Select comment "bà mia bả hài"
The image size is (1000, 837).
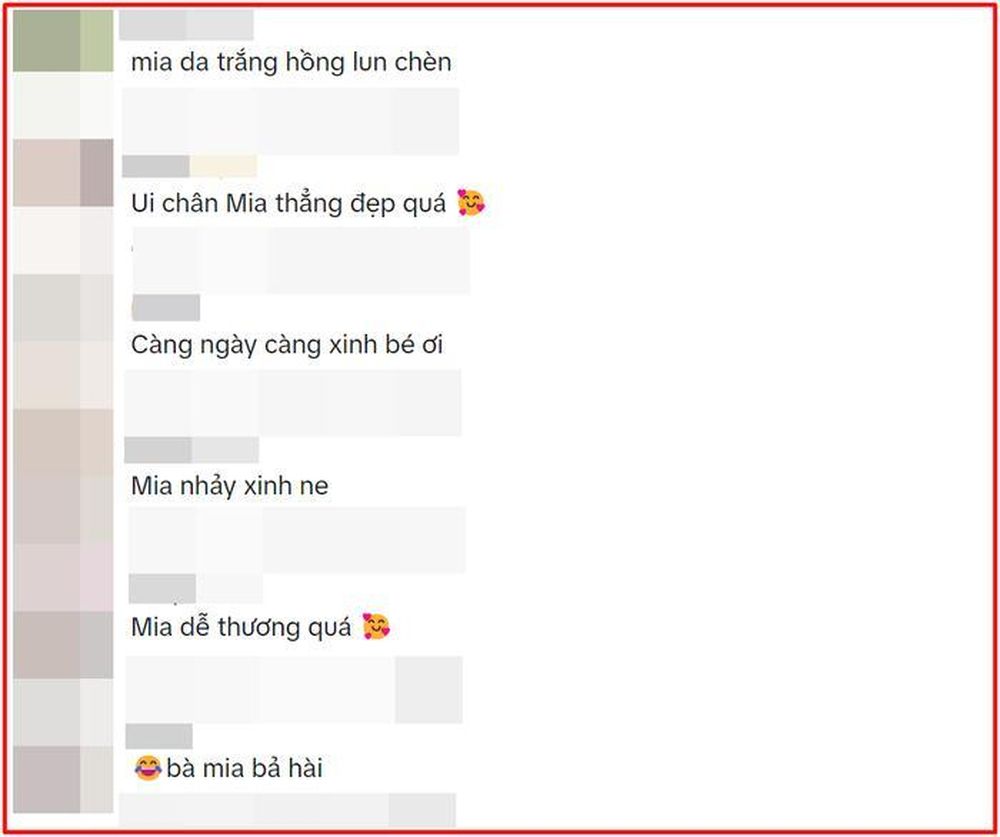coord(244,768)
